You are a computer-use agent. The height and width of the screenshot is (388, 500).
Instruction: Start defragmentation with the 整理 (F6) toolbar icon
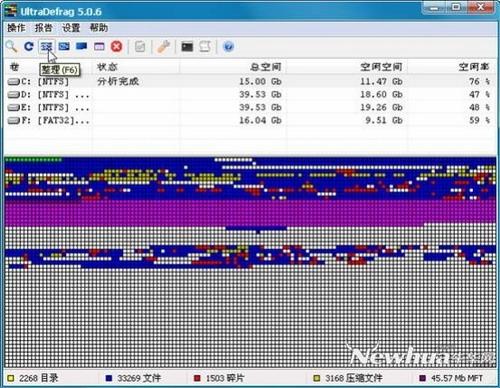[46, 46]
